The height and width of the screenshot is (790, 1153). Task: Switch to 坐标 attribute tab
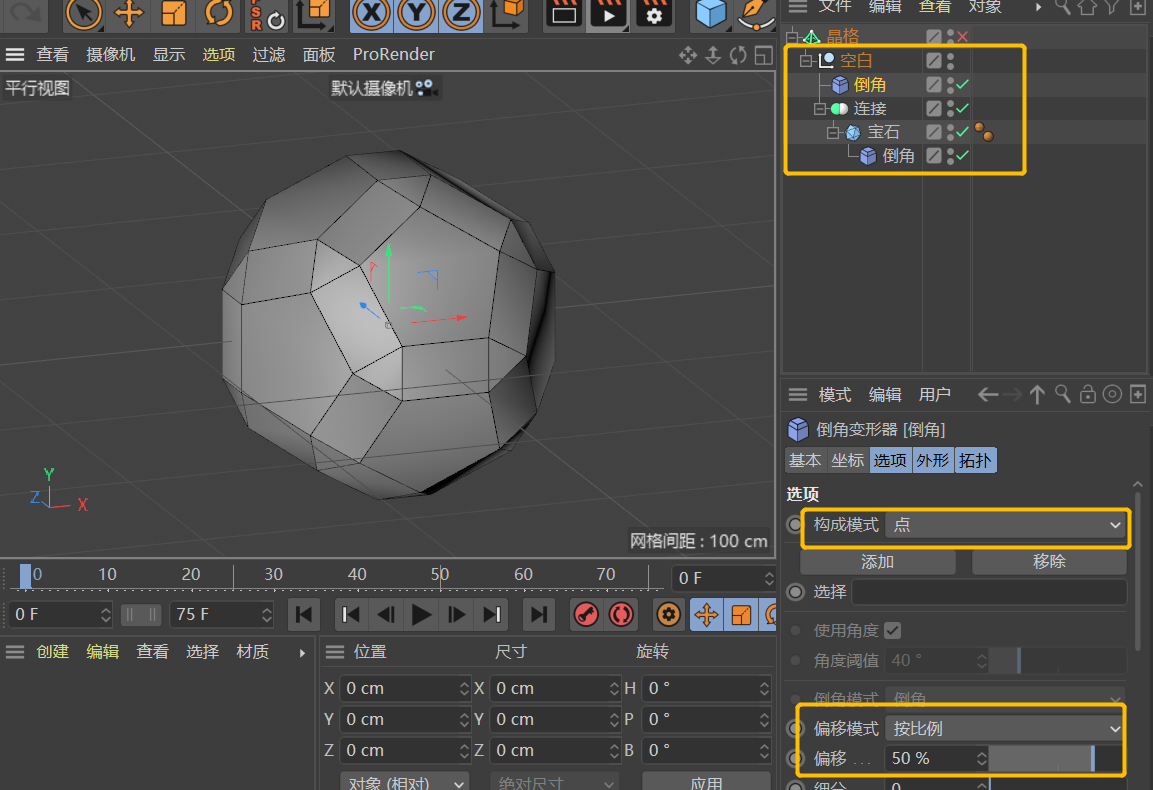(848, 460)
